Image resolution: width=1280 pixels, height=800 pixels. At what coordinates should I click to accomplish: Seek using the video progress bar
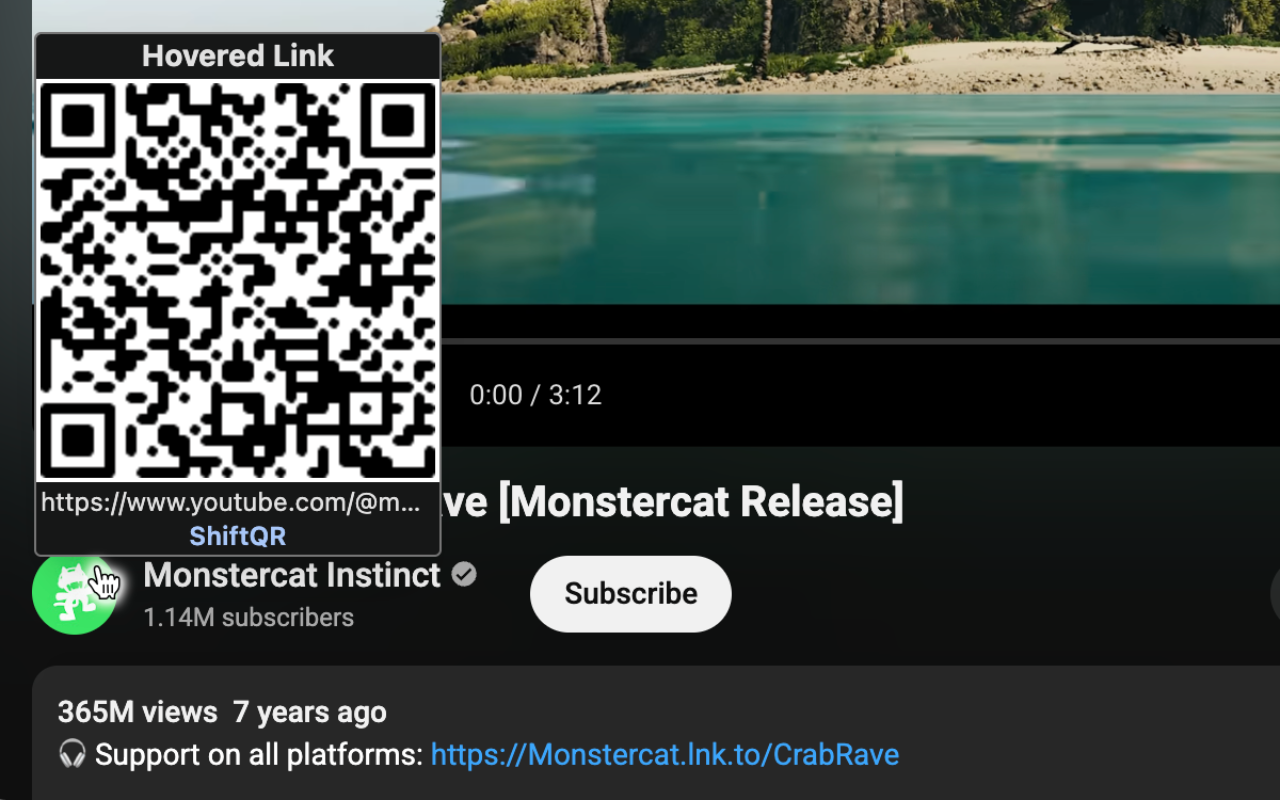860,342
